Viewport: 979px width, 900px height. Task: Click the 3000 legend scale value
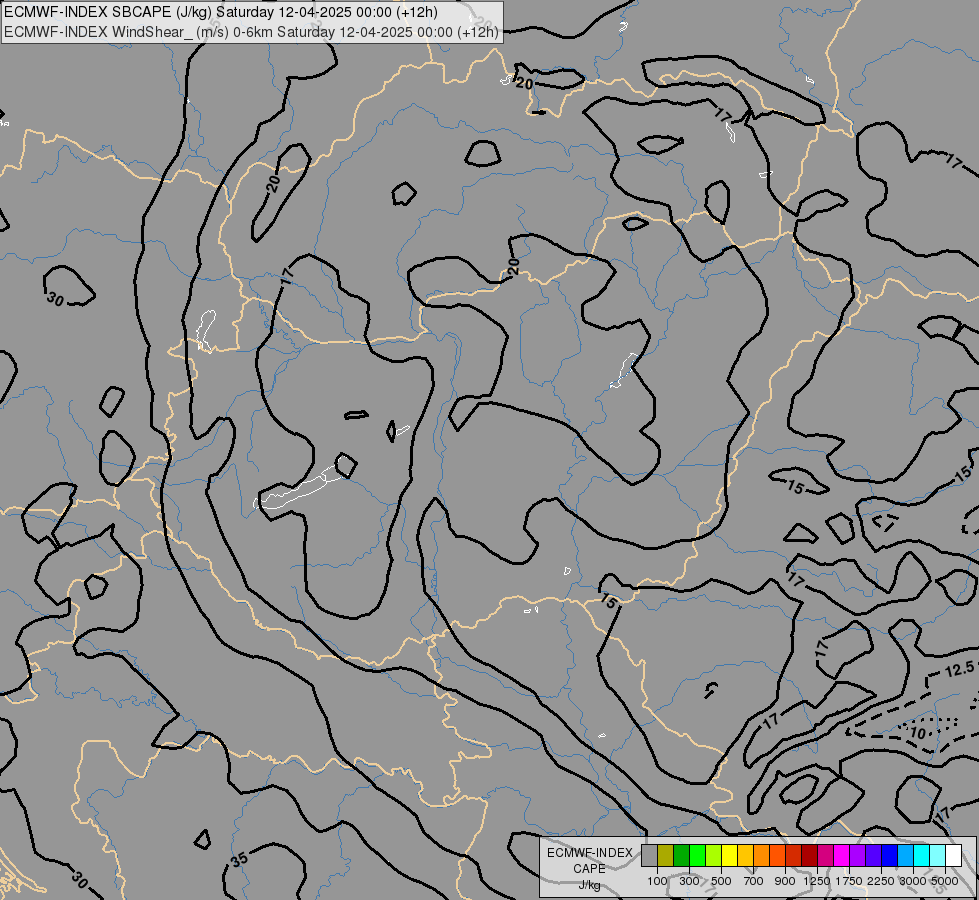pos(913,881)
